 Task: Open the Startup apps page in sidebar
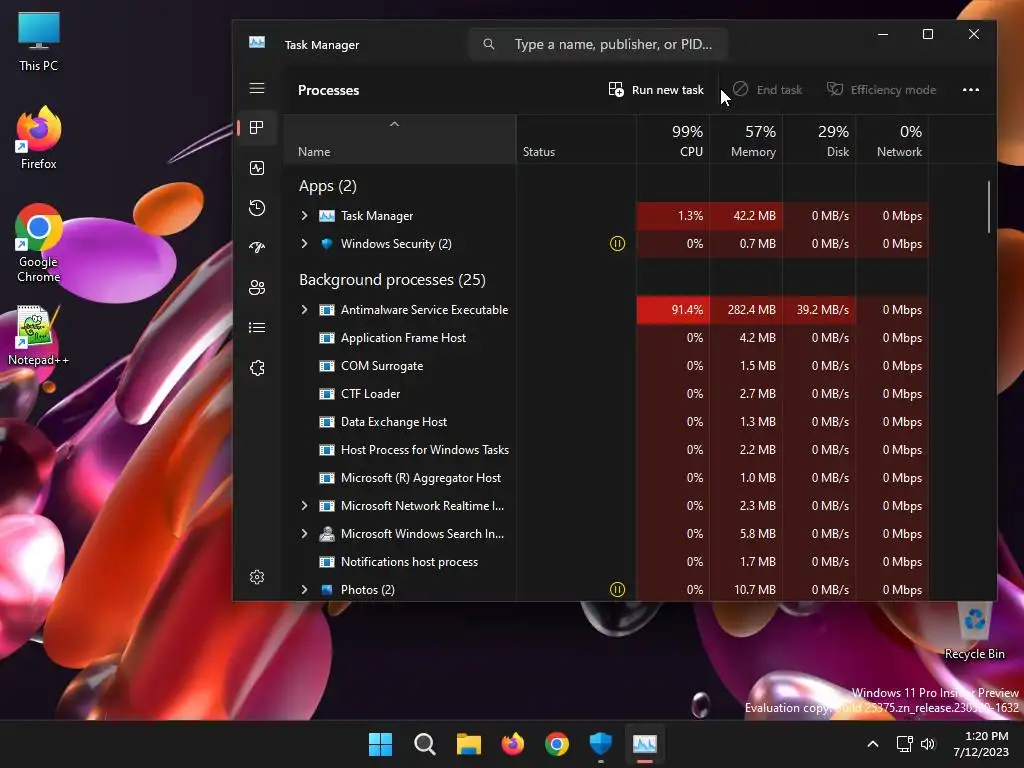257,248
